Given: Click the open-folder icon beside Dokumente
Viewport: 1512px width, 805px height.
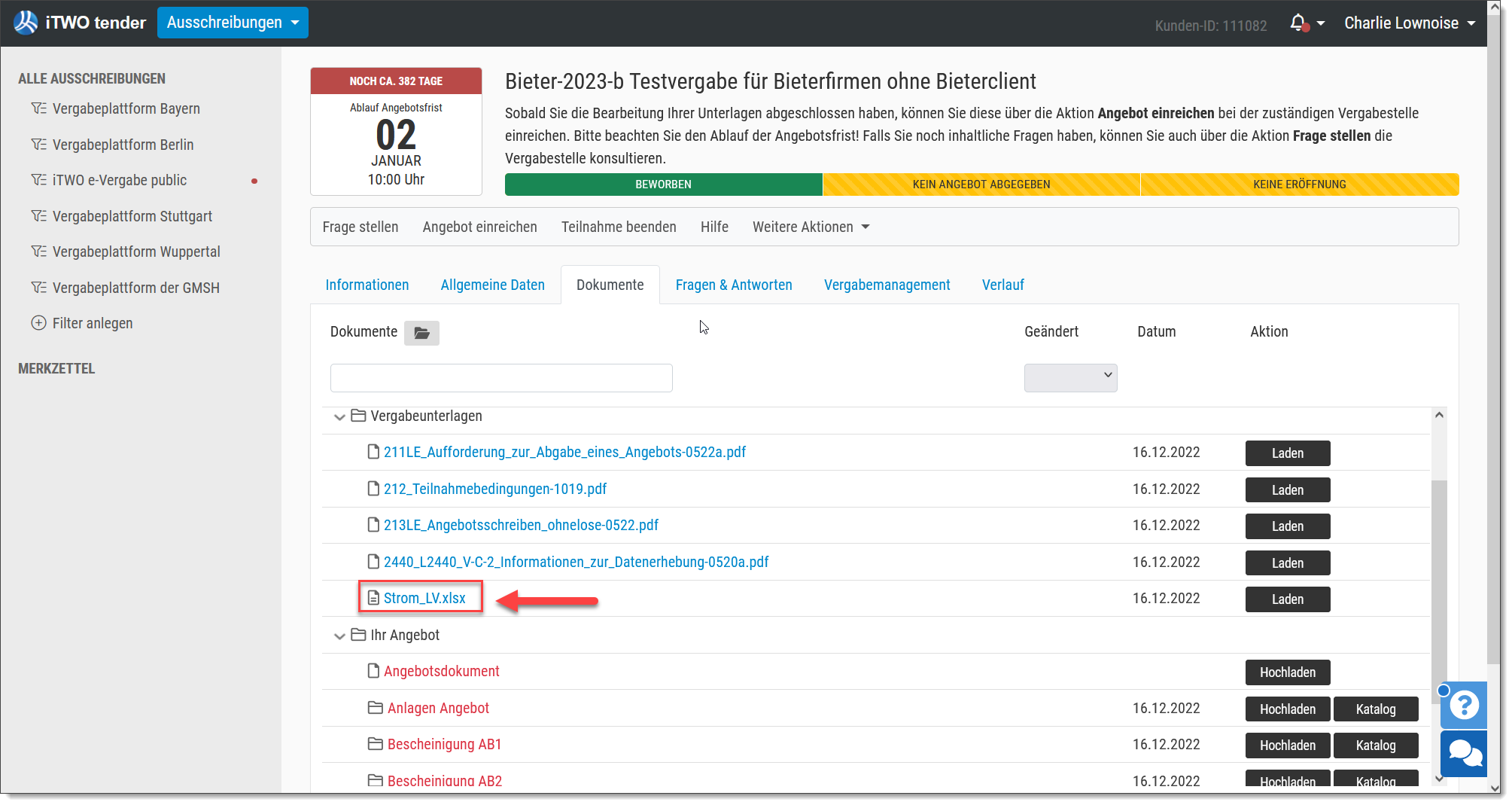Looking at the screenshot, I should point(421,333).
